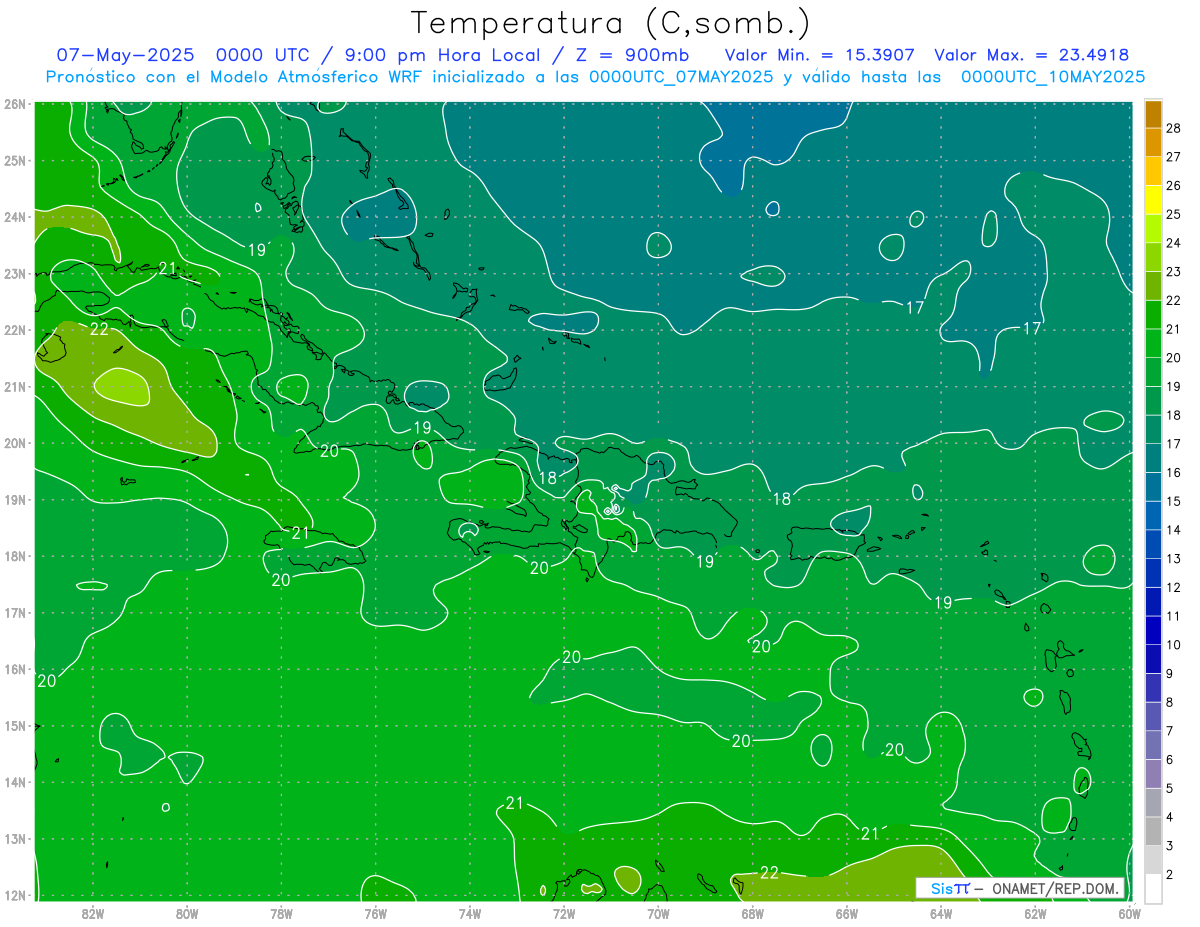The width and height of the screenshot is (1200, 927).
Task: Click the "2" label on the color scale
Action: (1170, 874)
